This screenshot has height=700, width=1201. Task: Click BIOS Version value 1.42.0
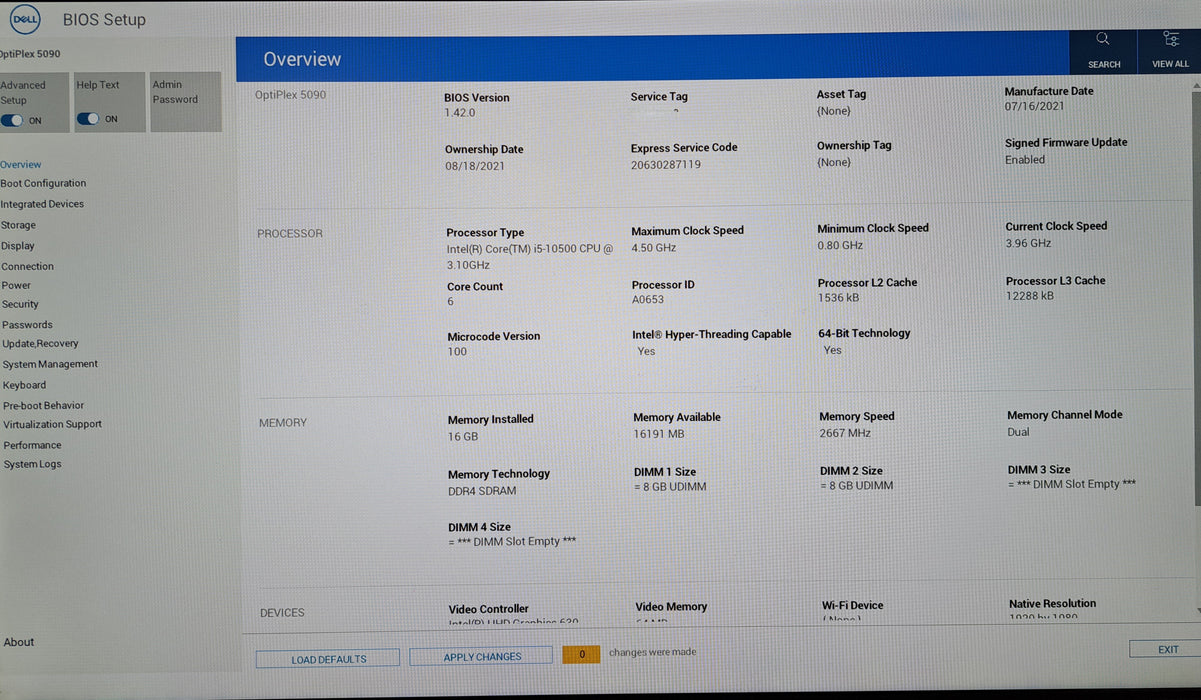click(461, 113)
